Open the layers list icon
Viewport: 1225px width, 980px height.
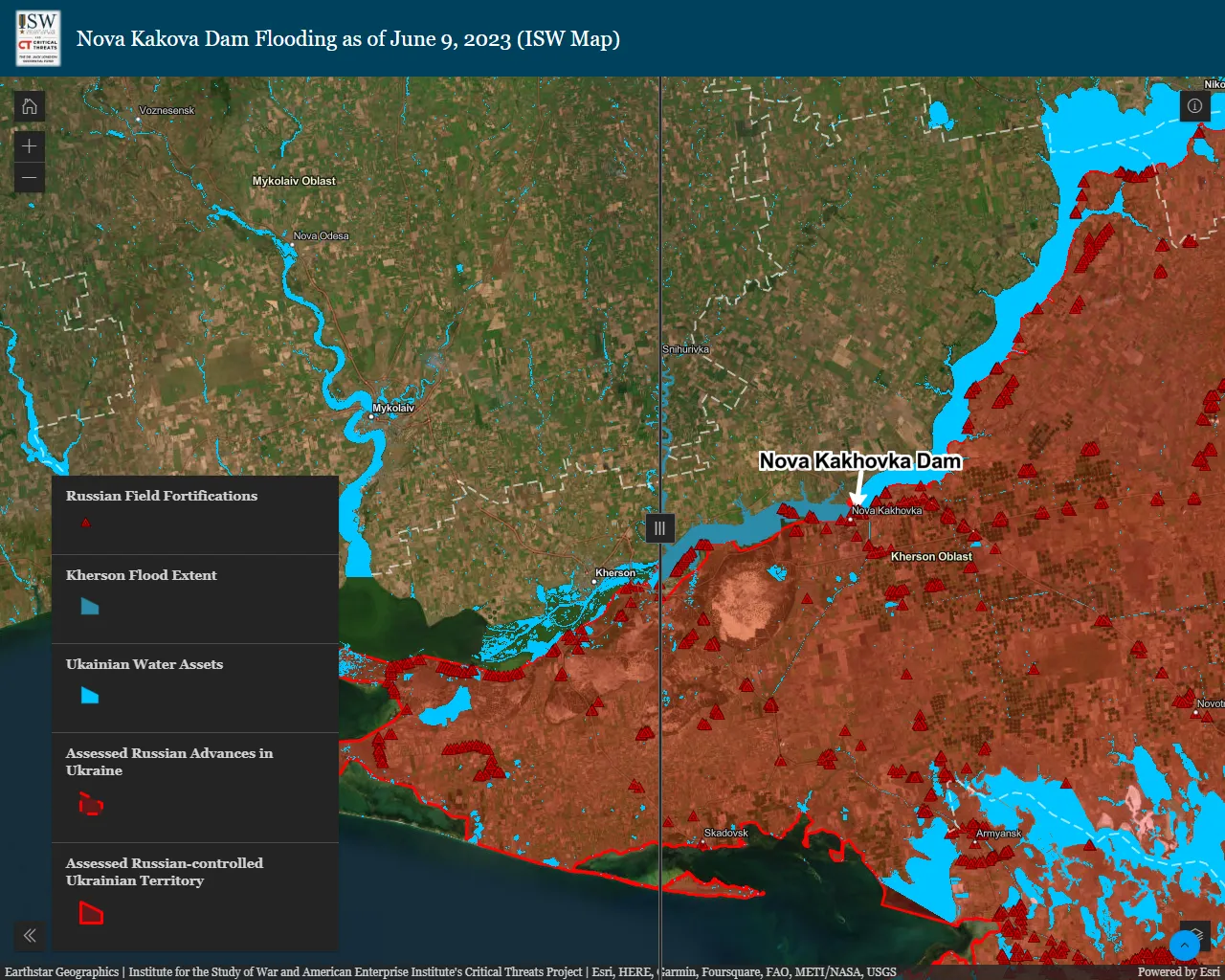click(1196, 931)
